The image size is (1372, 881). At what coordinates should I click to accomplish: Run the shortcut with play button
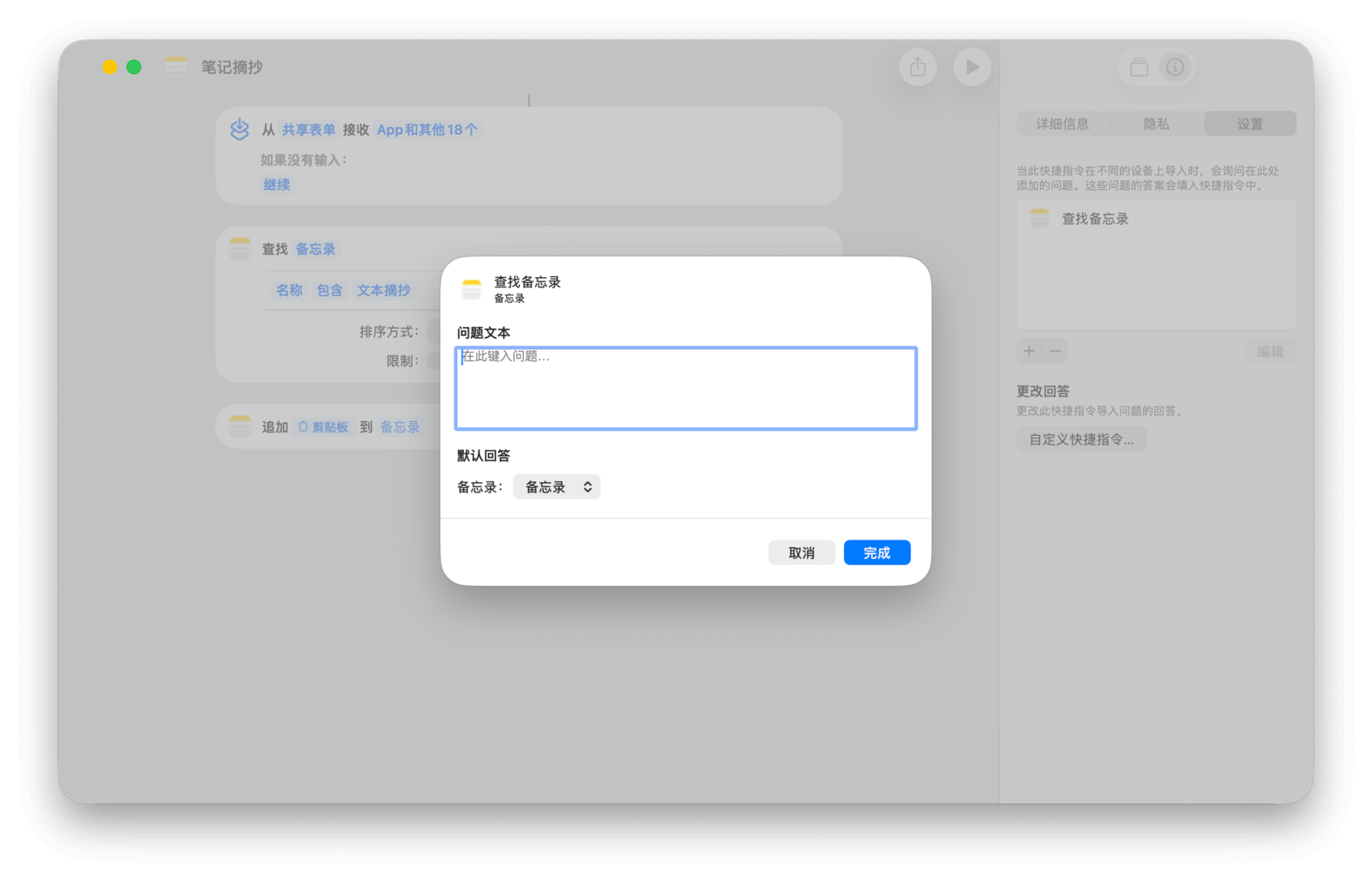[x=972, y=67]
